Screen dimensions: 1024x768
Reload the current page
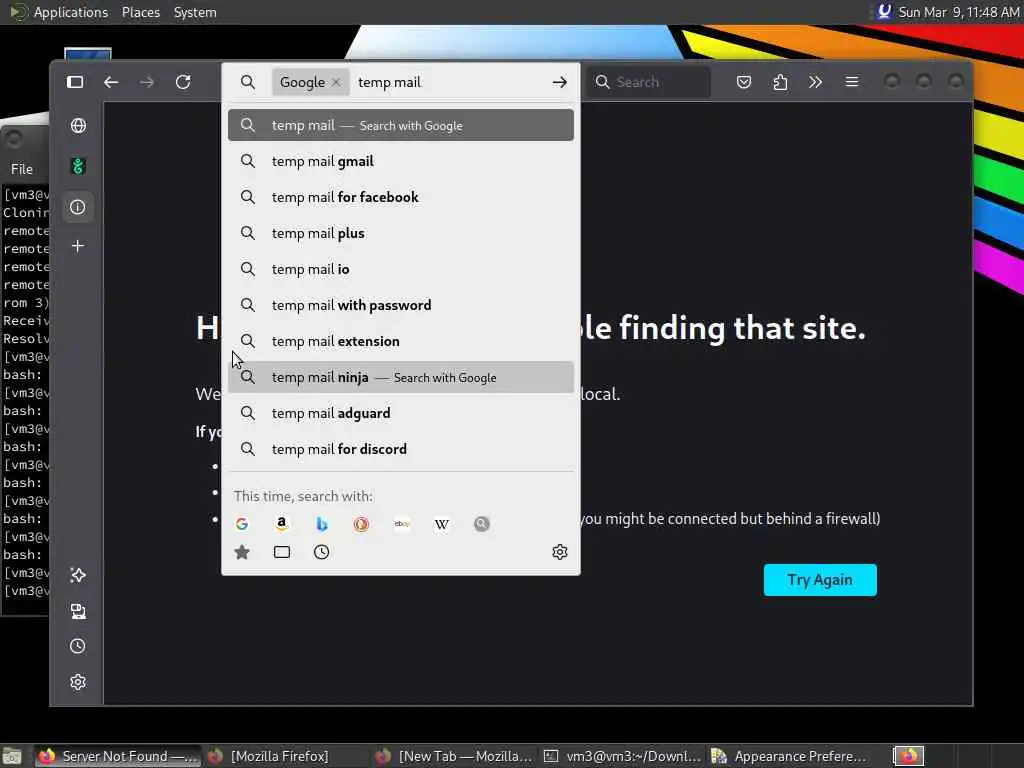(183, 82)
